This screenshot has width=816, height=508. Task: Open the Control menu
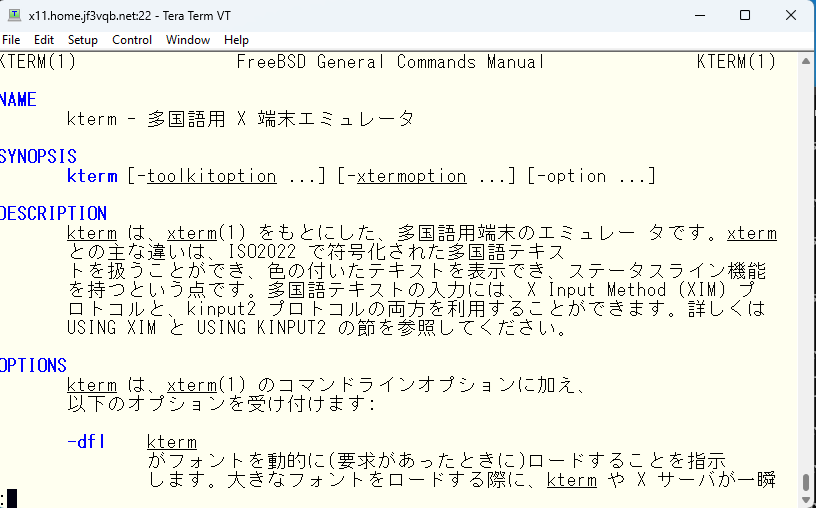click(132, 40)
